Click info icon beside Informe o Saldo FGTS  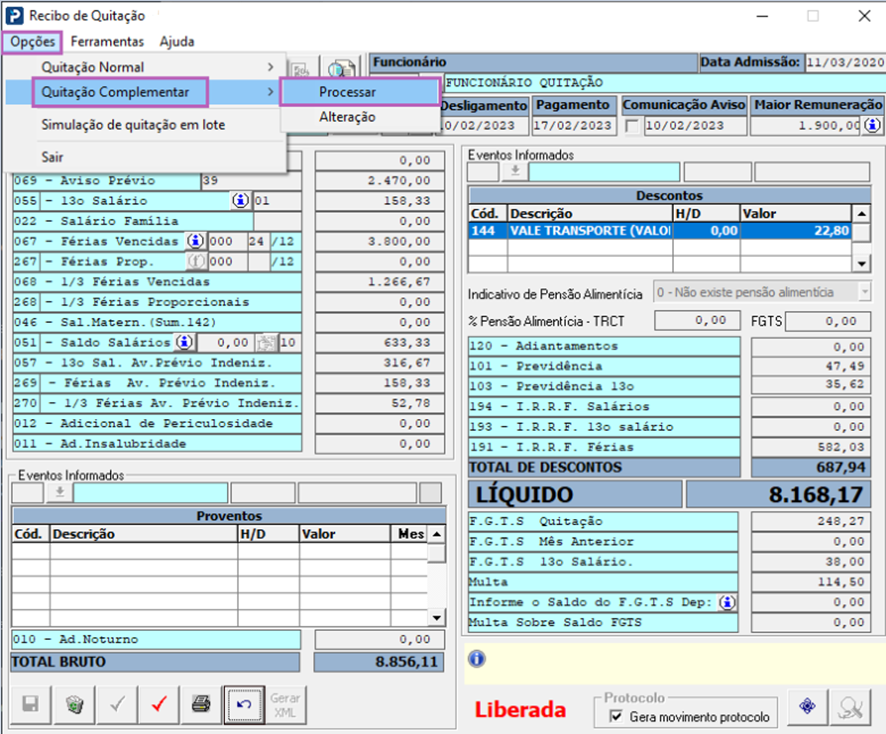pyautogui.click(x=727, y=602)
